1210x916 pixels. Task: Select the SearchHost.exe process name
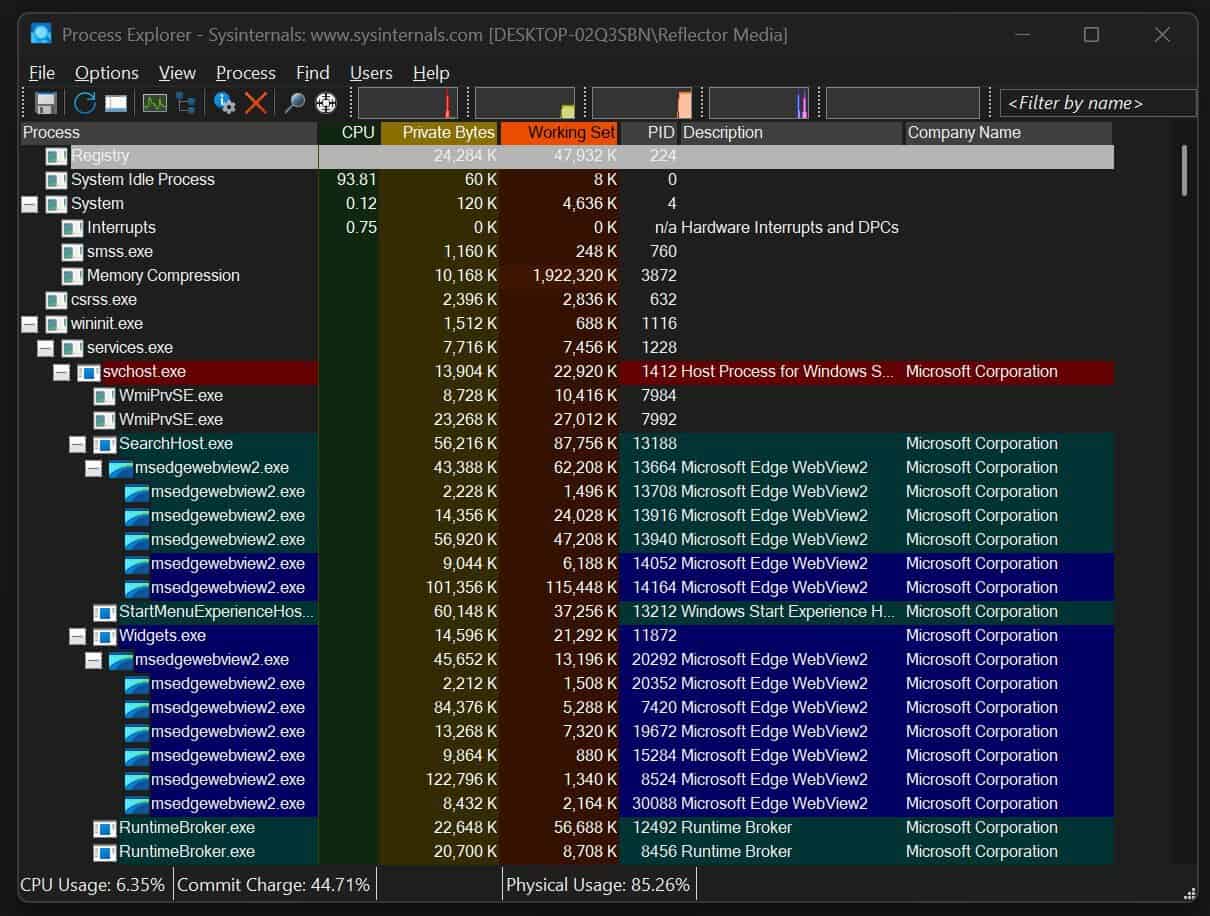176,444
